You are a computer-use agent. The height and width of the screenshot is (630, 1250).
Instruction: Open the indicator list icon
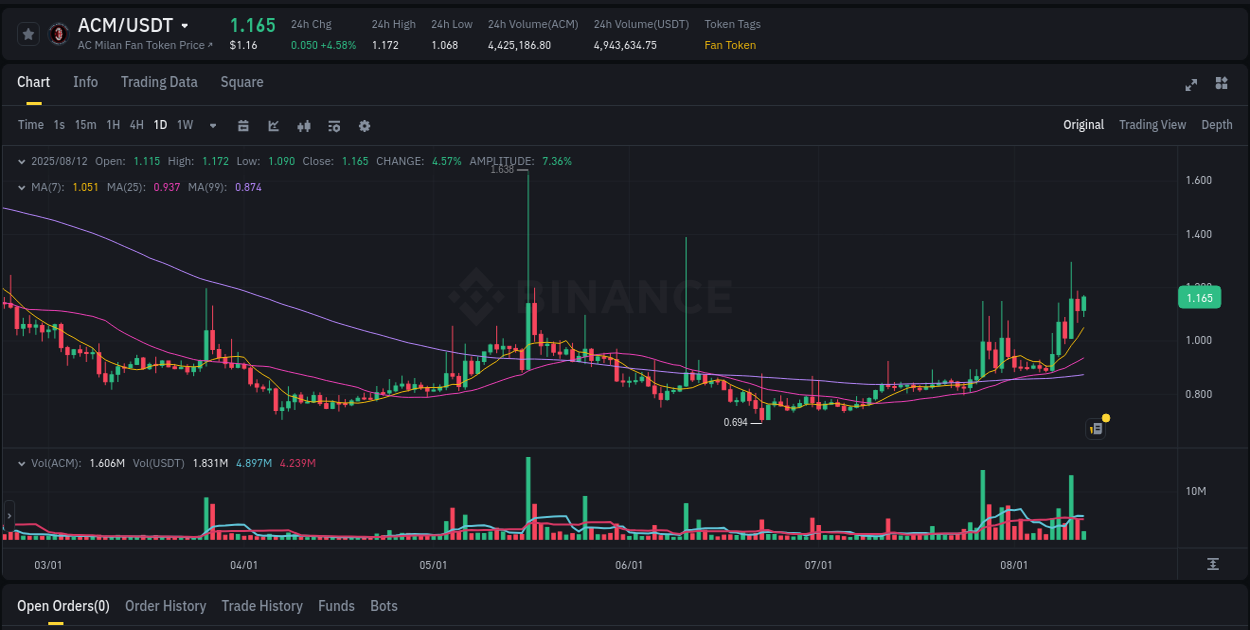pos(333,126)
